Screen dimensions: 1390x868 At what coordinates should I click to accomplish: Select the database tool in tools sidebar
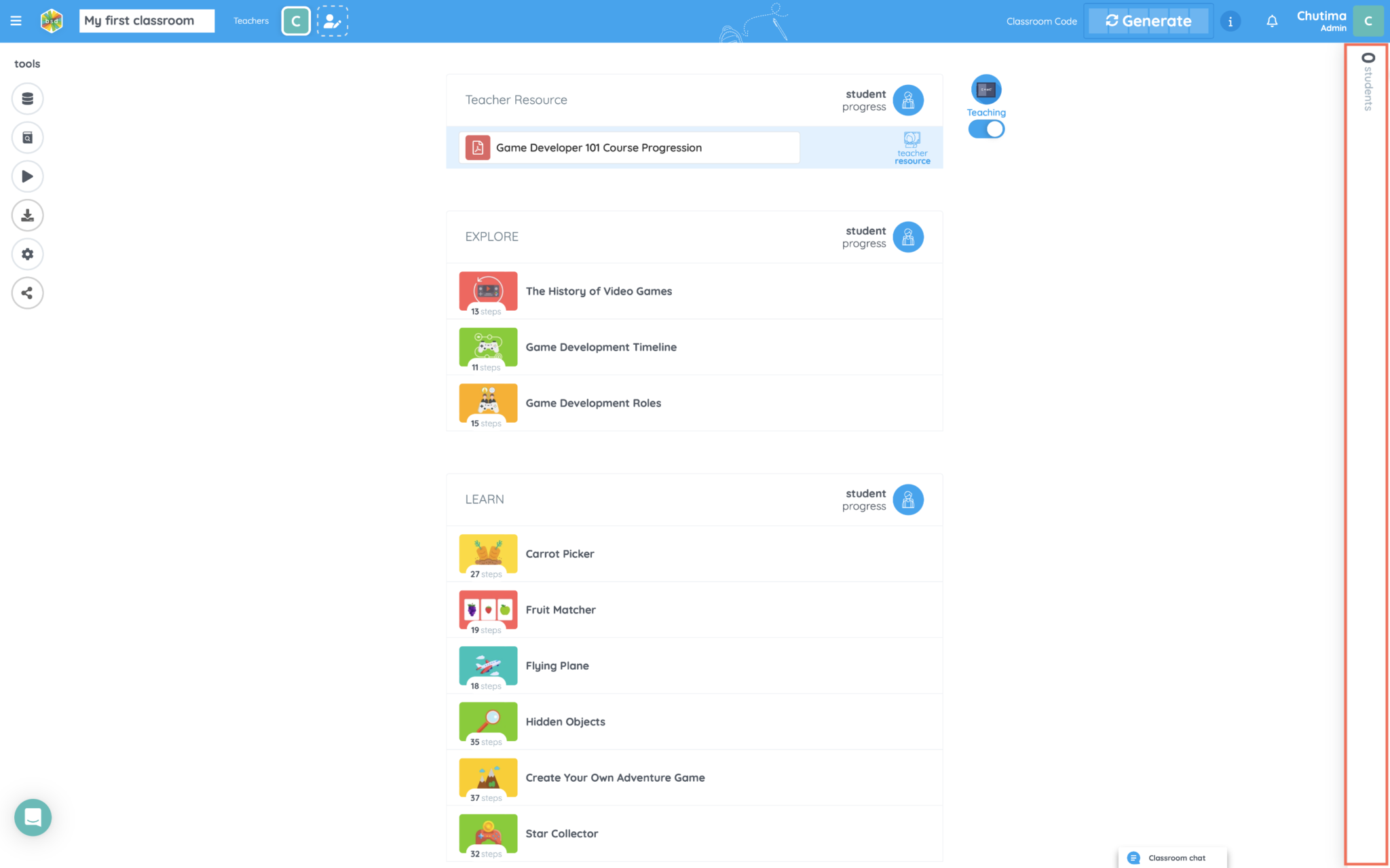pyautogui.click(x=27, y=98)
